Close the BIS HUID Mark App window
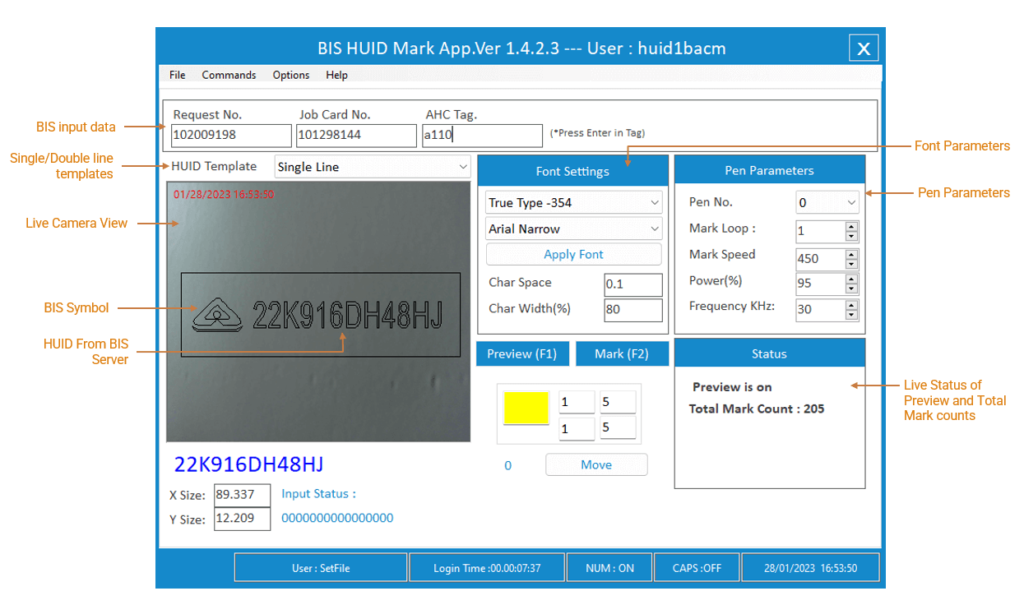1024x591 pixels. 863,48
